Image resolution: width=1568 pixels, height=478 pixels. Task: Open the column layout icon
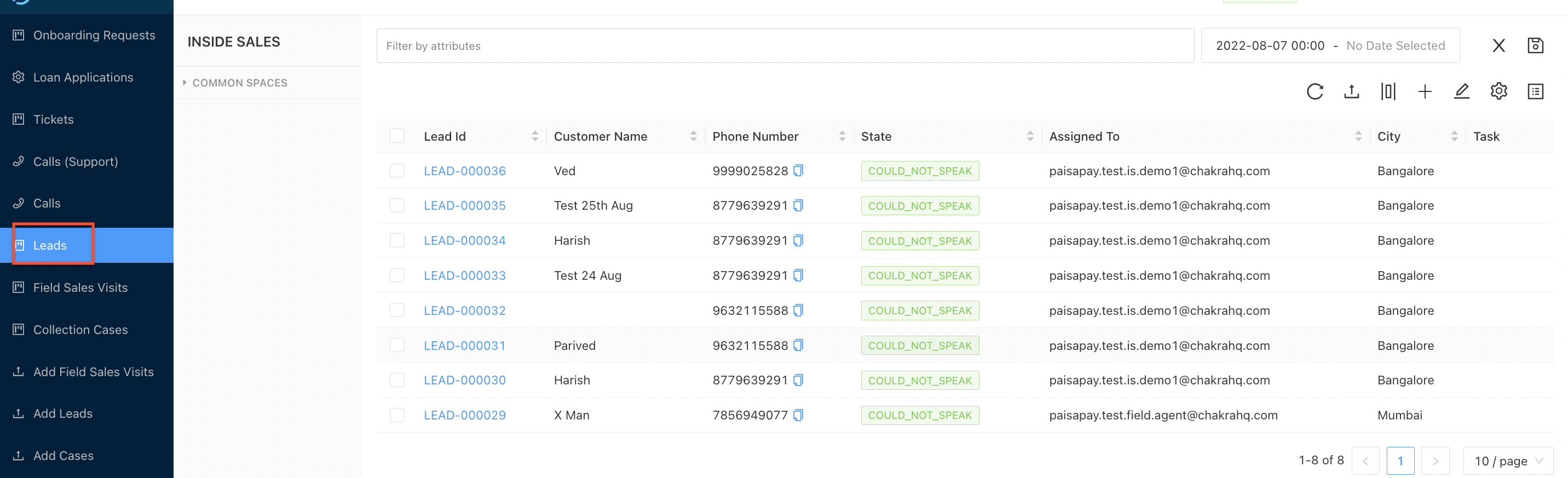1388,91
